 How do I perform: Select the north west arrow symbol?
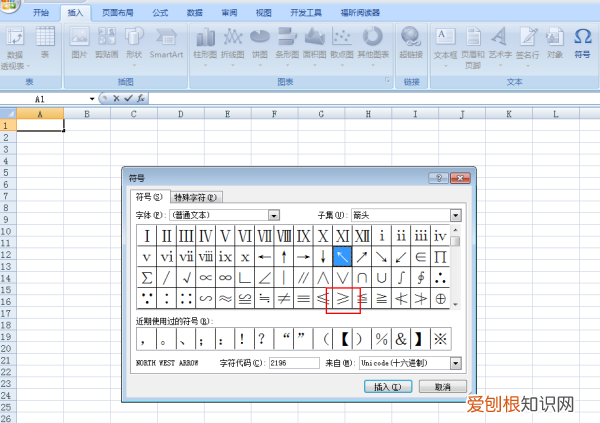(342, 257)
